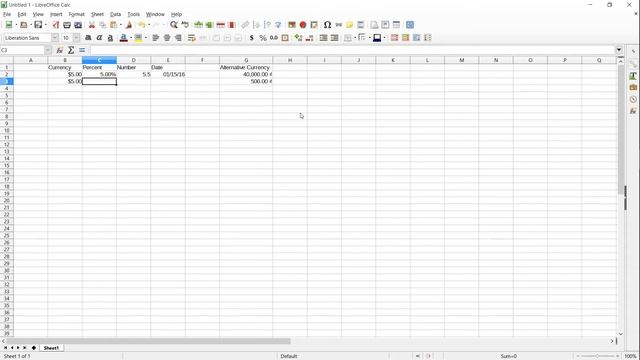The image size is (640, 360).
Task: Expand the font size dropdown arrow
Action: tap(76, 38)
